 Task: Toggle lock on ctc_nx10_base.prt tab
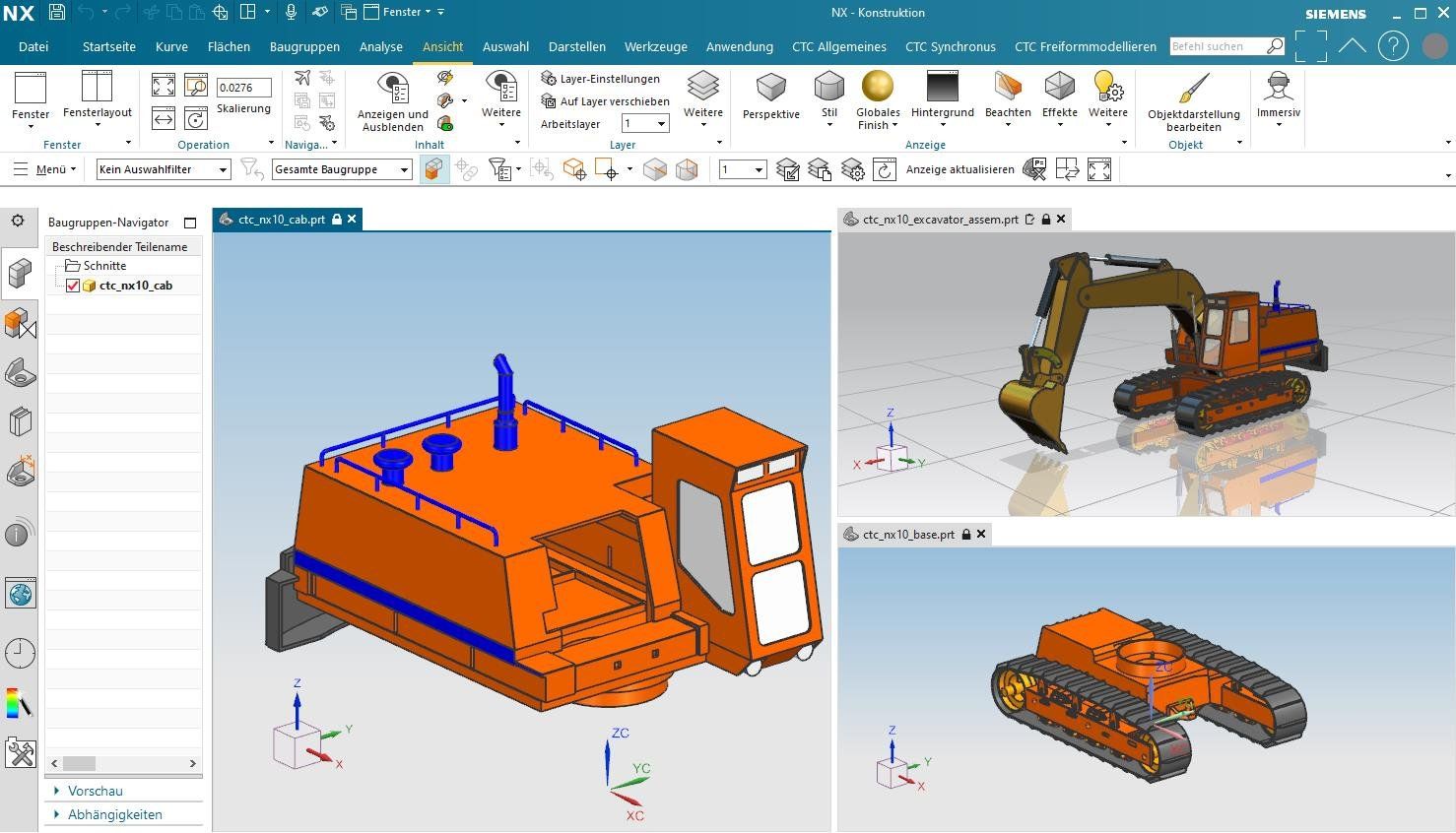[x=966, y=535]
